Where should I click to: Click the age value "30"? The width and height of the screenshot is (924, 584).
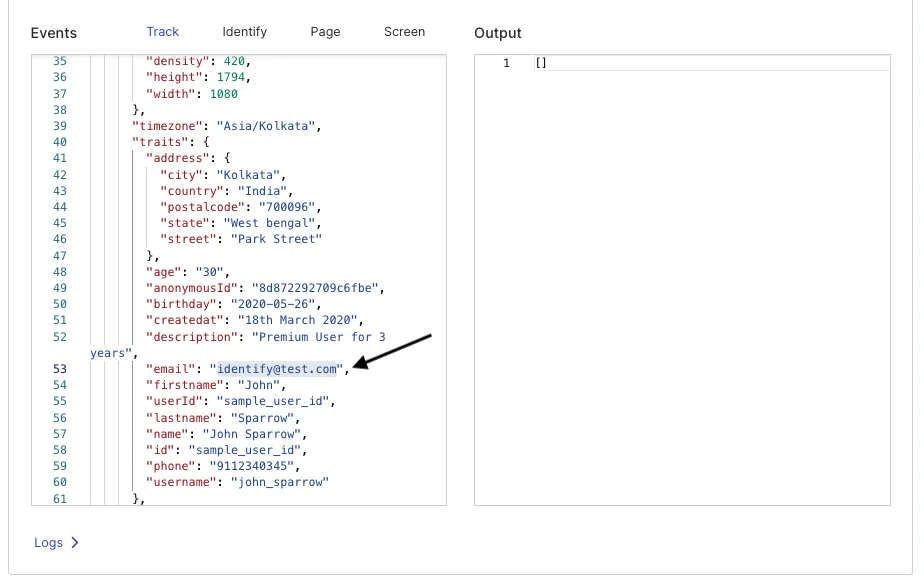point(209,272)
